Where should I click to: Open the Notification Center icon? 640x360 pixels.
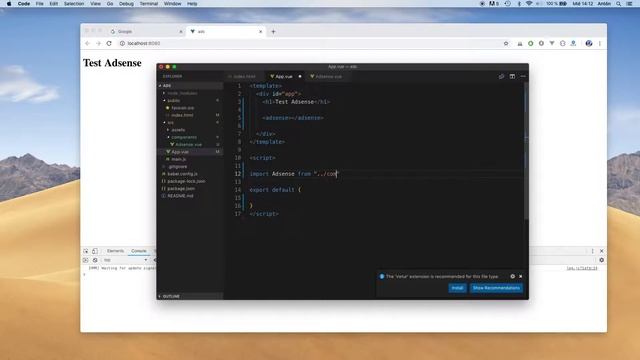(629, 4)
